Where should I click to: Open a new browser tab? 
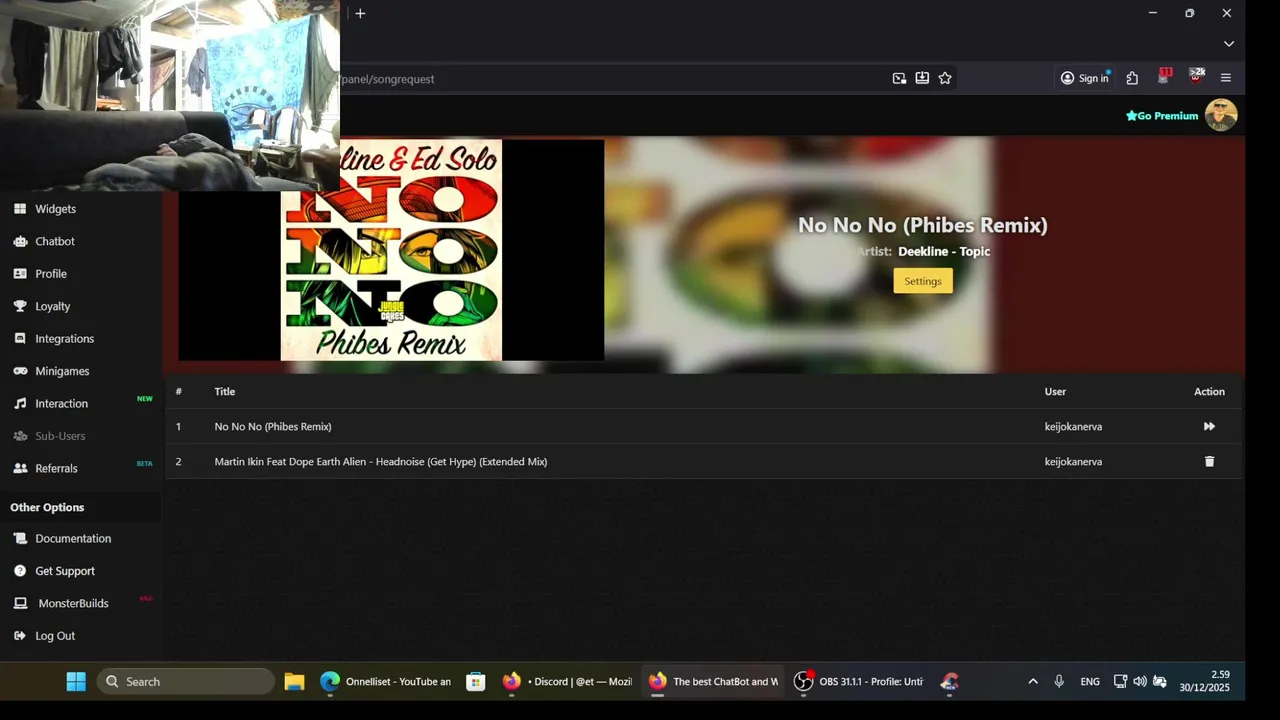pyautogui.click(x=360, y=13)
